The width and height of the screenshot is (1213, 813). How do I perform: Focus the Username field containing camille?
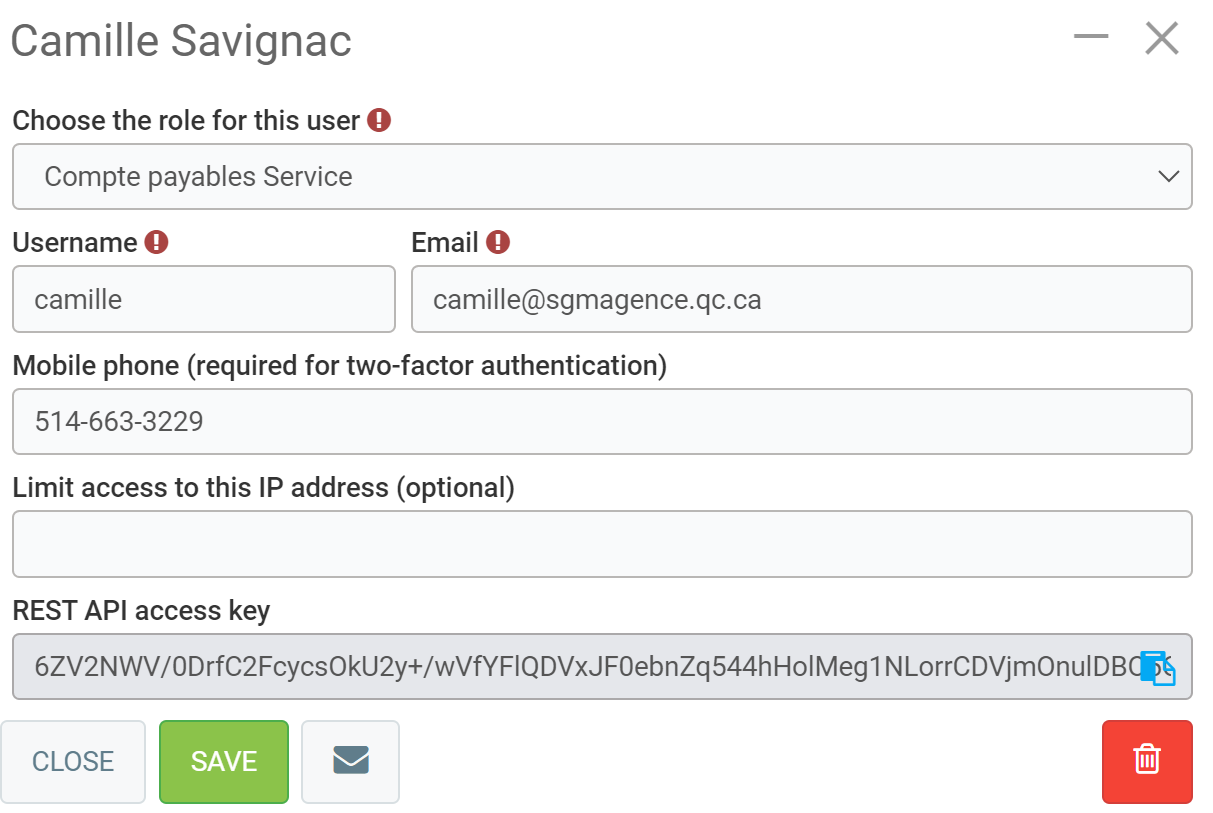coord(204,299)
